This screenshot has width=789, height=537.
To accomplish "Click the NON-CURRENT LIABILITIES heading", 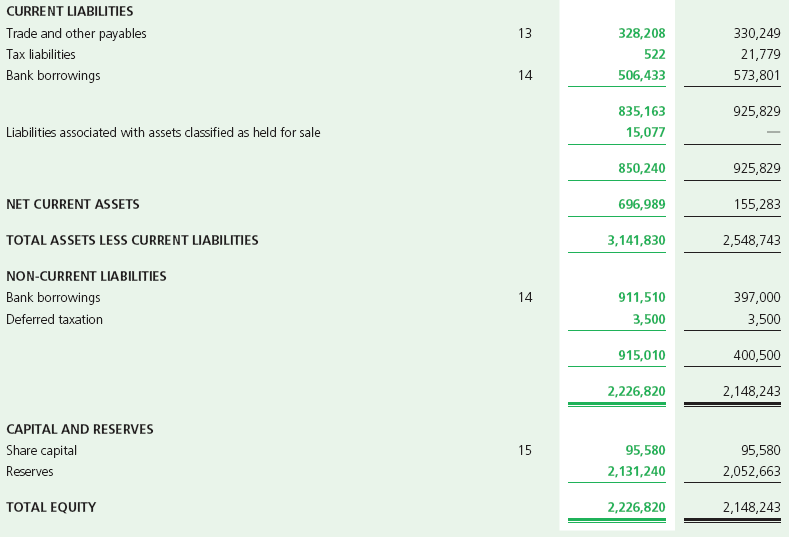I will (86, 276).
